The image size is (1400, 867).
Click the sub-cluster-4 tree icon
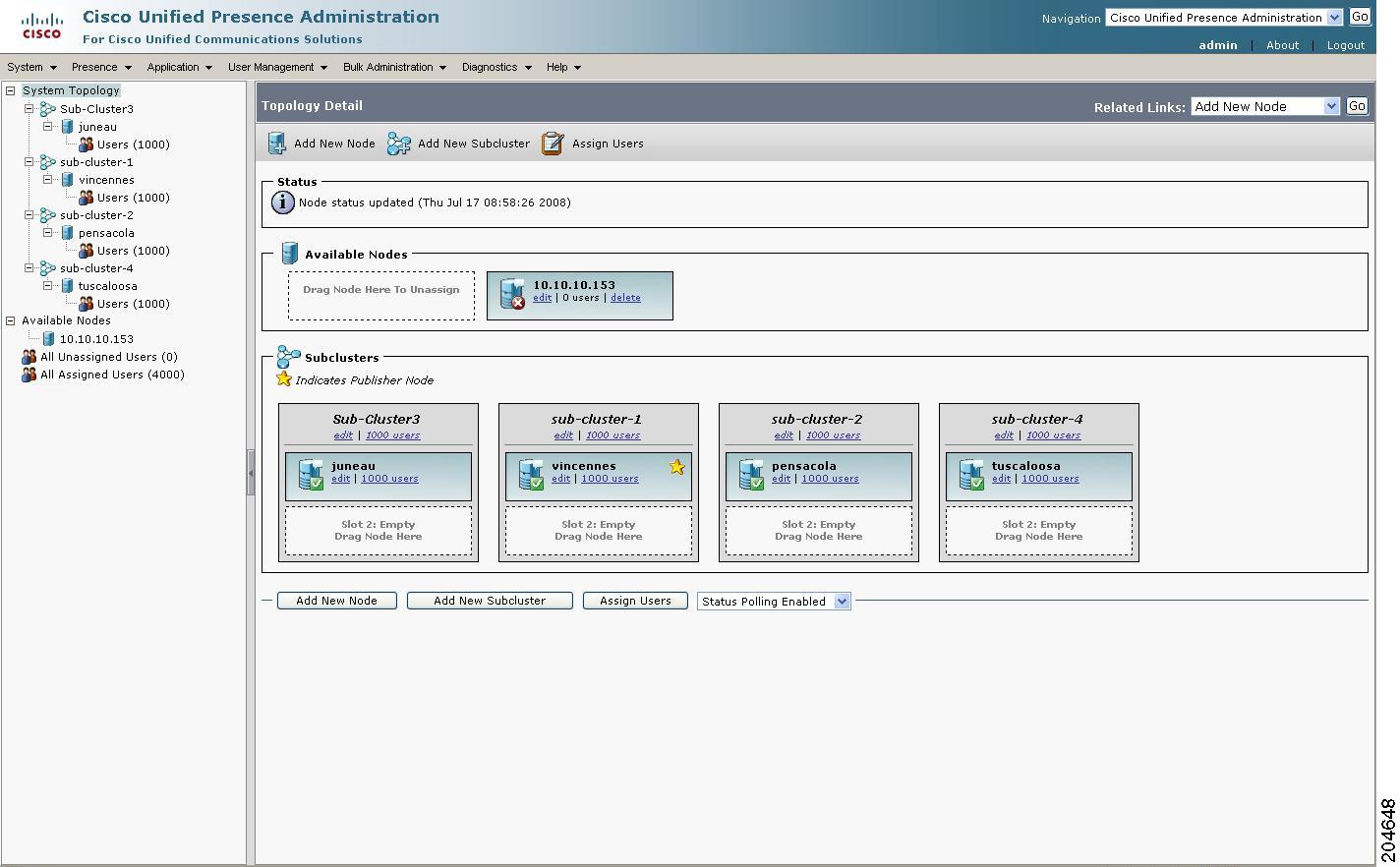click(x=47, y=268)
